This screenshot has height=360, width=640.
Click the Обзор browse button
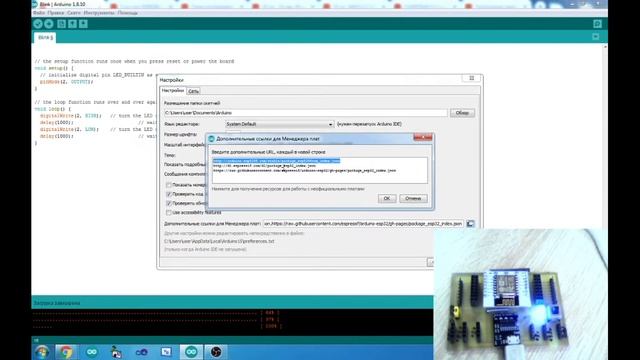pyautogui.click(x=462, y=113)
